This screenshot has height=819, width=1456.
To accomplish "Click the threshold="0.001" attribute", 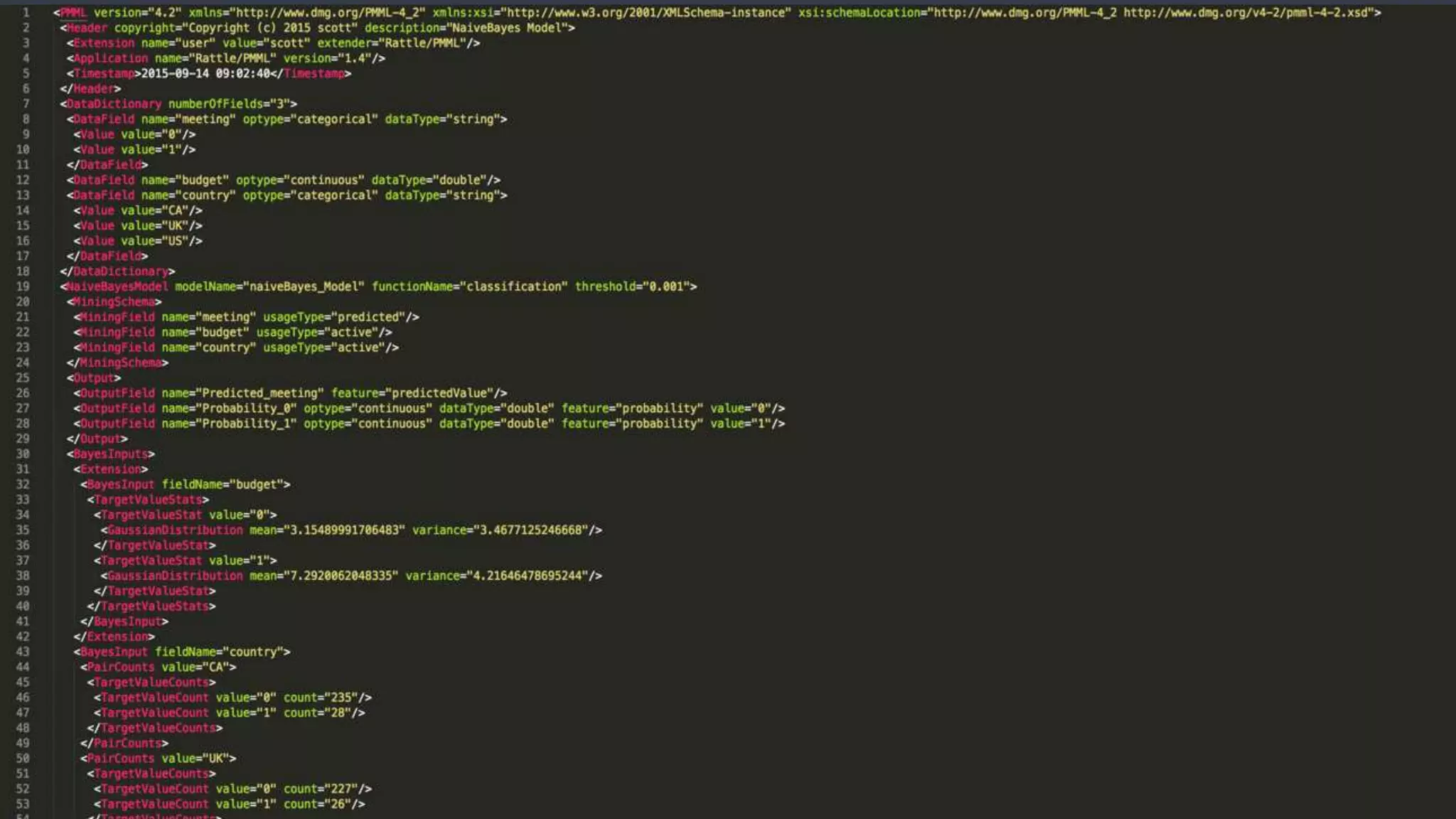I will click(x=633, y=287).
